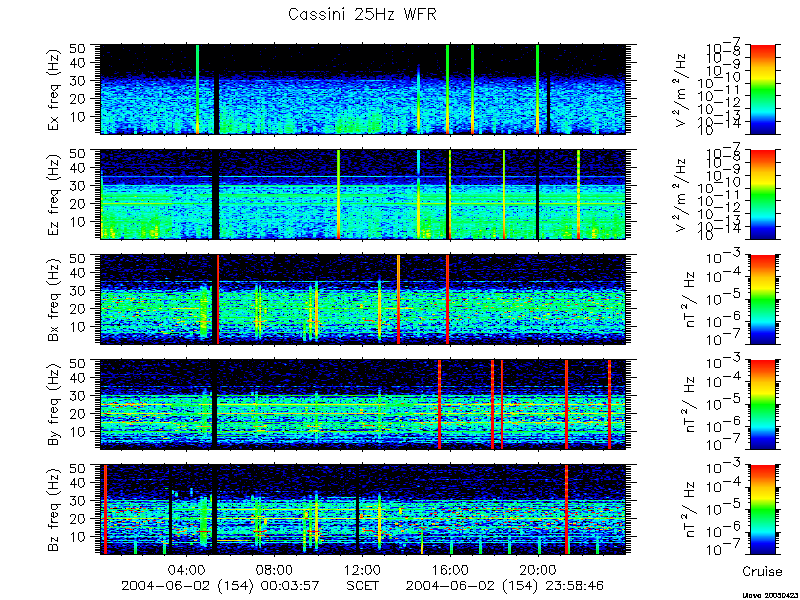Image resolution: width=800 pixels, height=600 pixels.
Task: Click the end timestamp "2004-06-02 (154) 23:58:46"
Action: point(505,585)
